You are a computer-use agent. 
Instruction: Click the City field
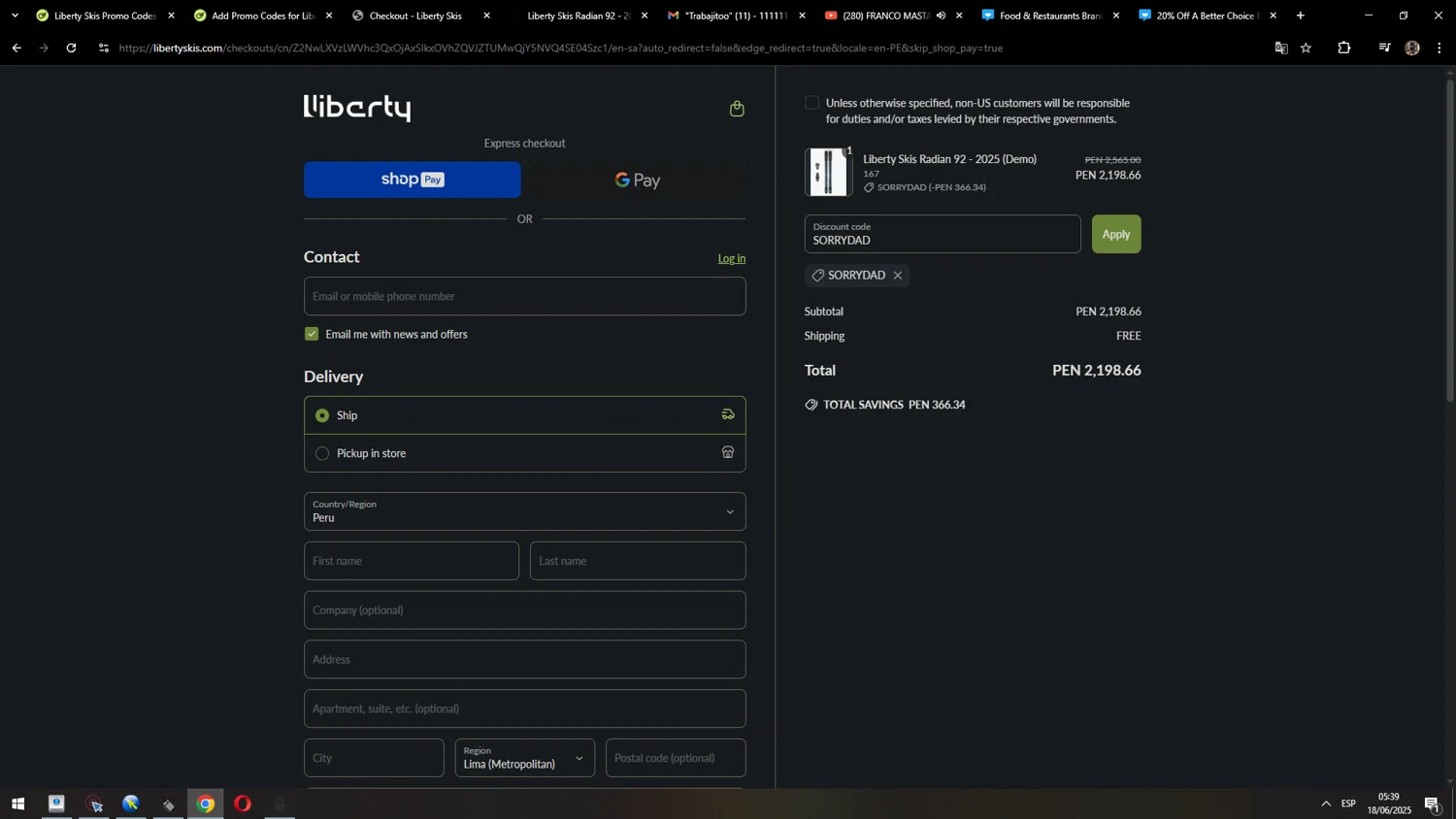coord(374,758)
